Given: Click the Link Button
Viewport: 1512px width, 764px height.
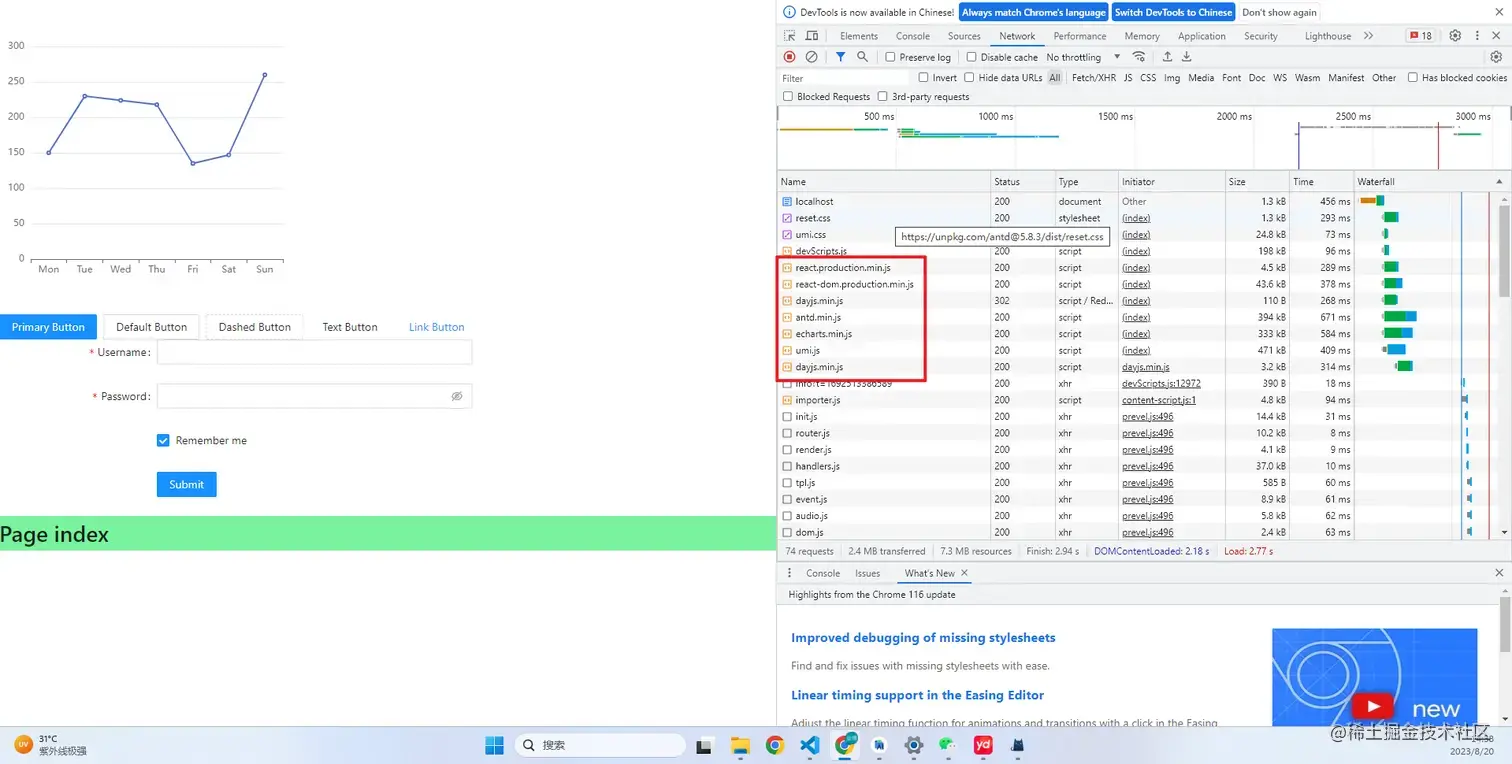Looking at the screenshot, I should (x=436, y=327).
